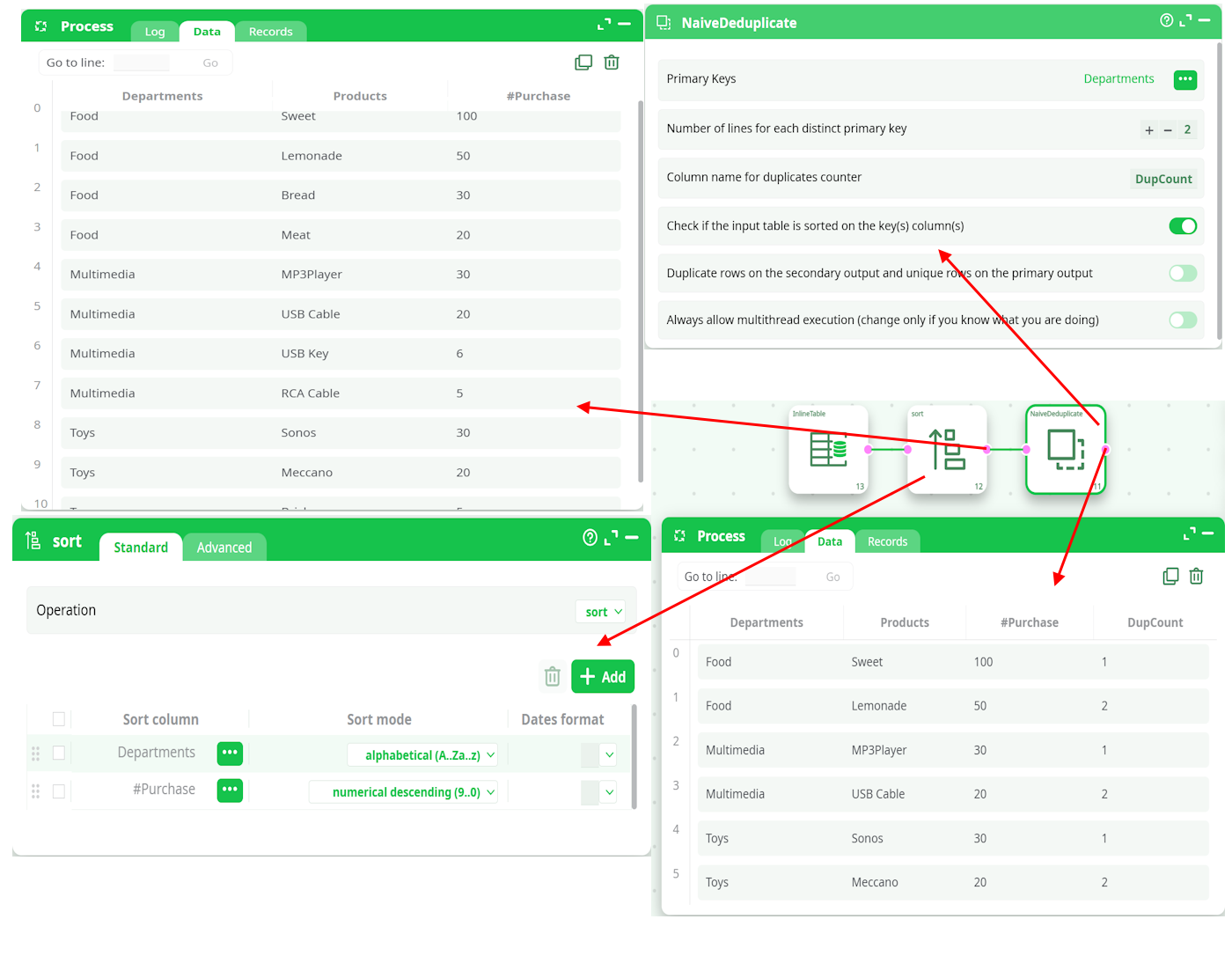Click the trash icon in top-left Process panel
This screenshot has width=1232, height=978.
coord(612,63)
